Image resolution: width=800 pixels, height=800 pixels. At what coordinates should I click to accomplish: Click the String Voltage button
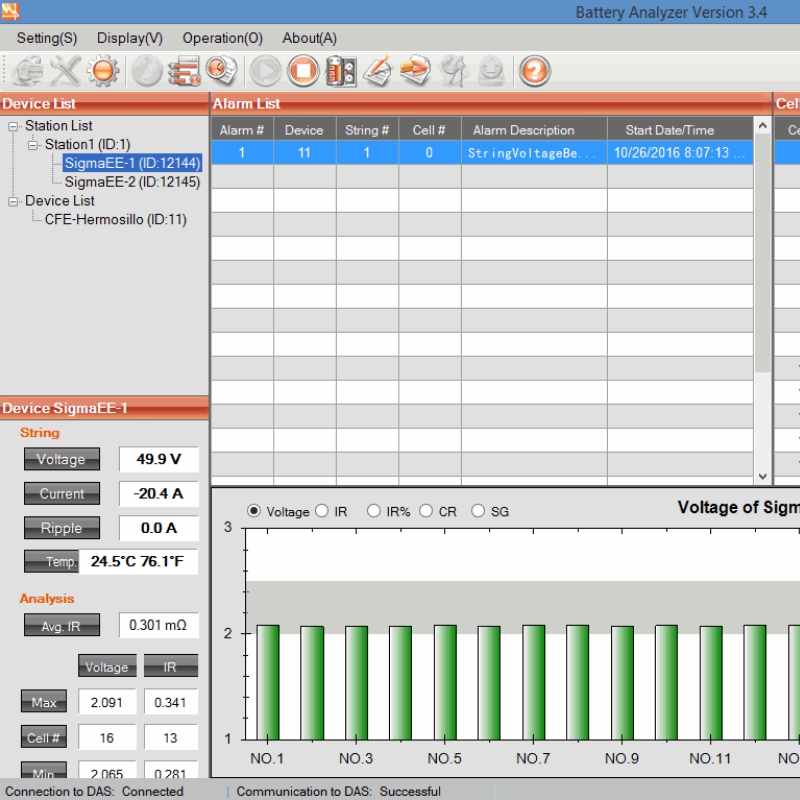coord(62,459)
